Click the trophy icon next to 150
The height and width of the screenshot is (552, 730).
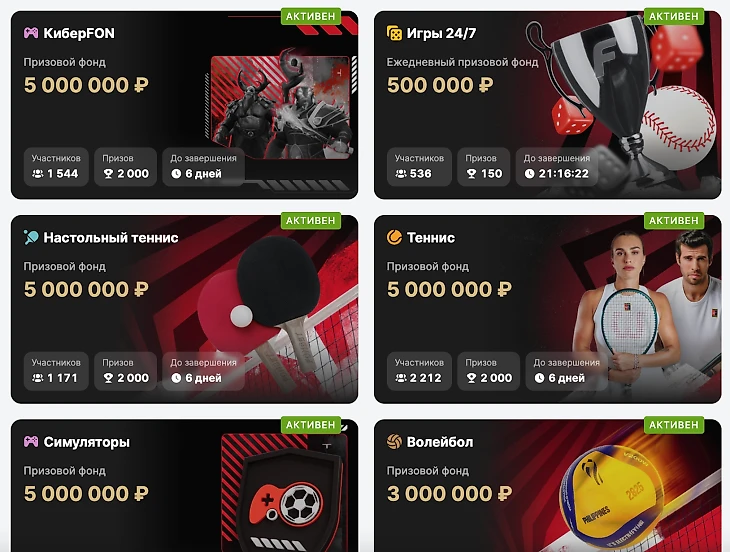471,174
